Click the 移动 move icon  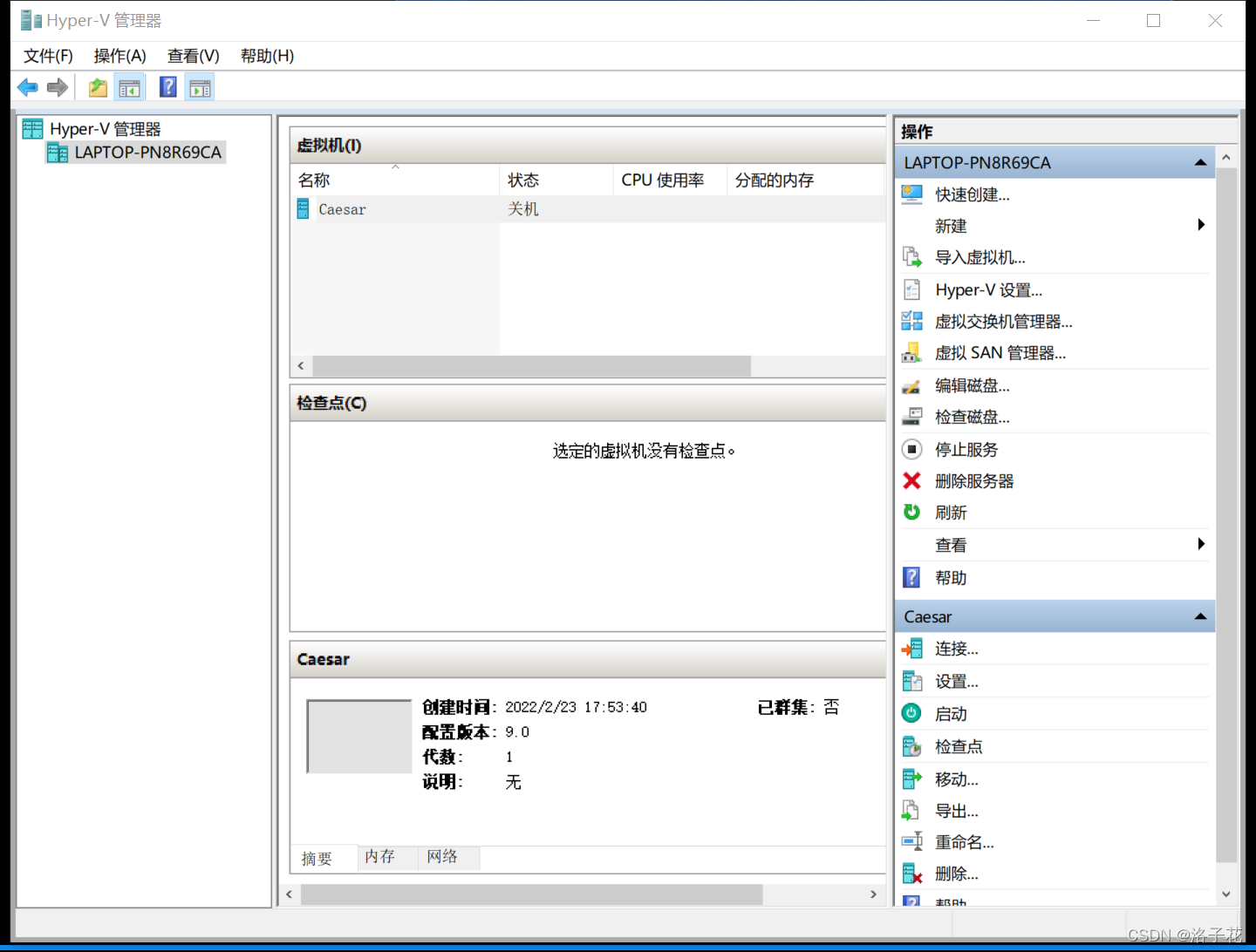(x=911, y=779)
